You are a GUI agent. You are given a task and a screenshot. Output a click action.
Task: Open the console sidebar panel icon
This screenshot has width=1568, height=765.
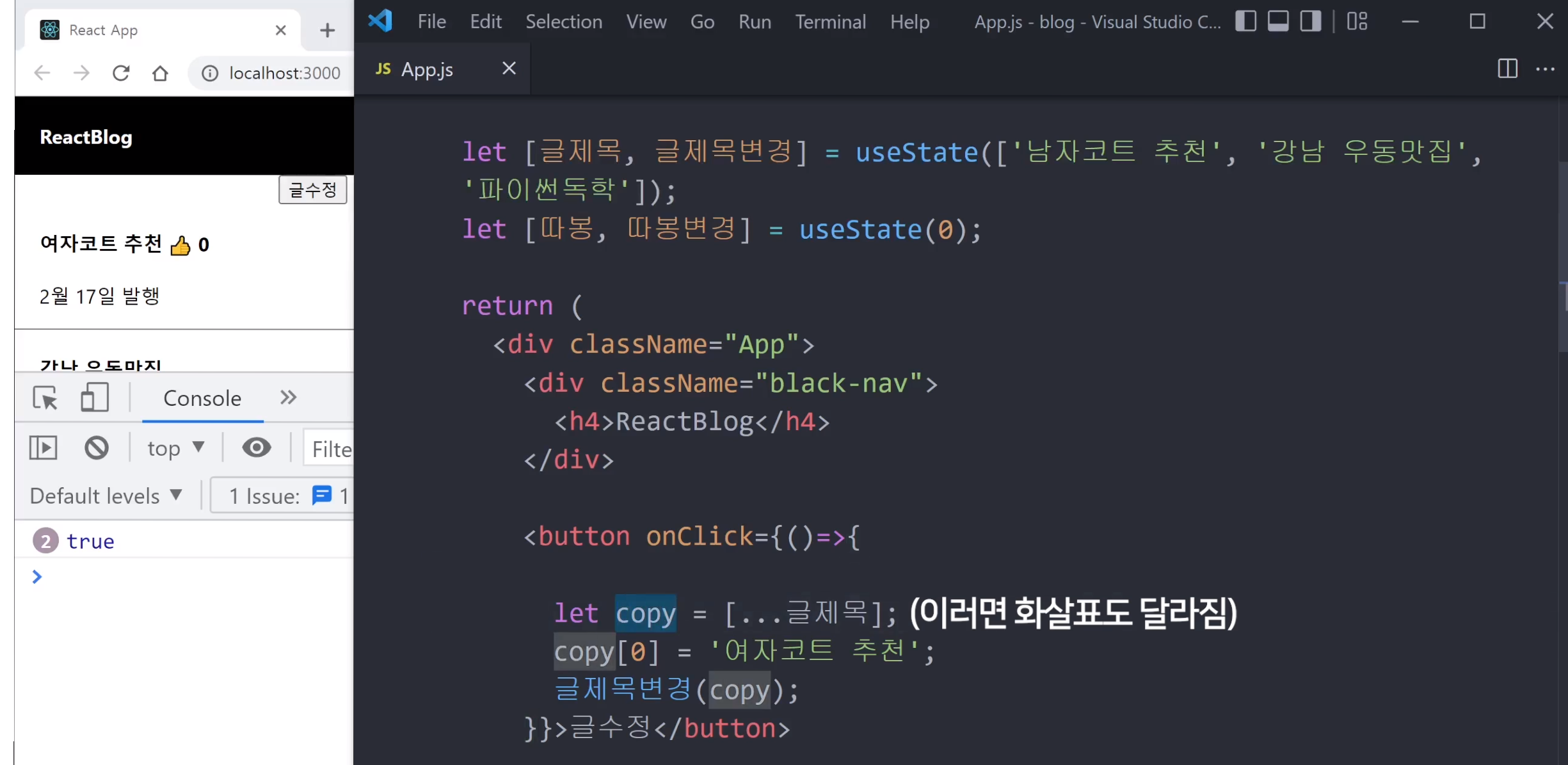coord(44,447)
